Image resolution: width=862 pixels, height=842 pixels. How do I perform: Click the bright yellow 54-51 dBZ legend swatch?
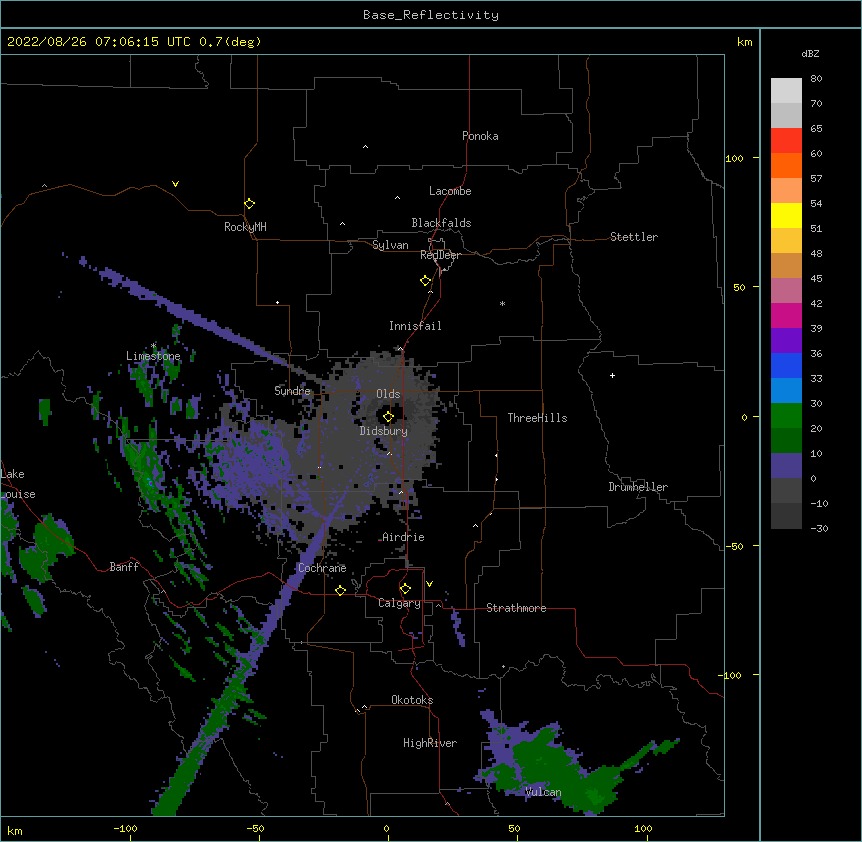coord(786,215)
